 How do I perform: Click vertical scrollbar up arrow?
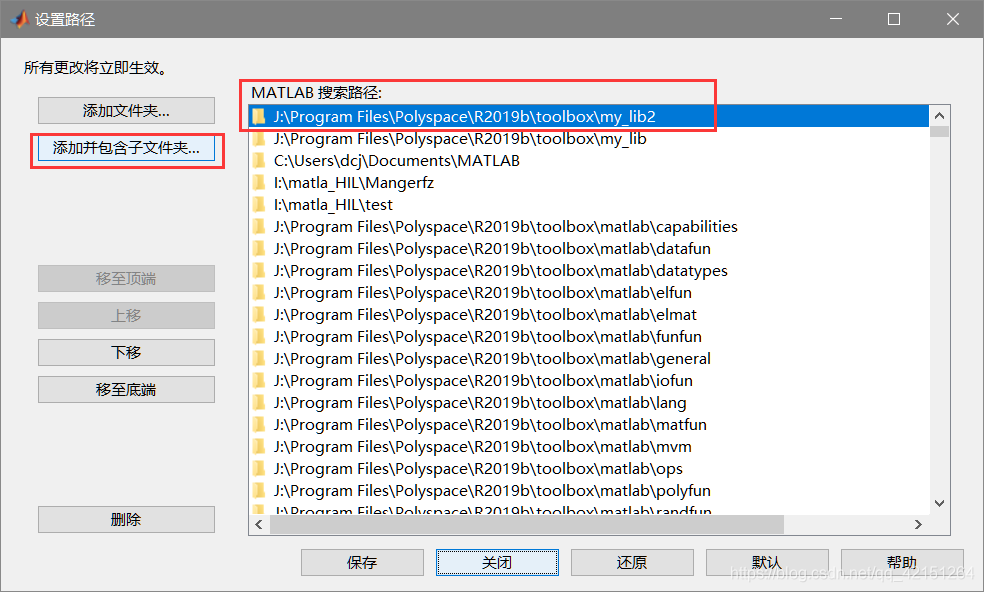pos(939,116)
